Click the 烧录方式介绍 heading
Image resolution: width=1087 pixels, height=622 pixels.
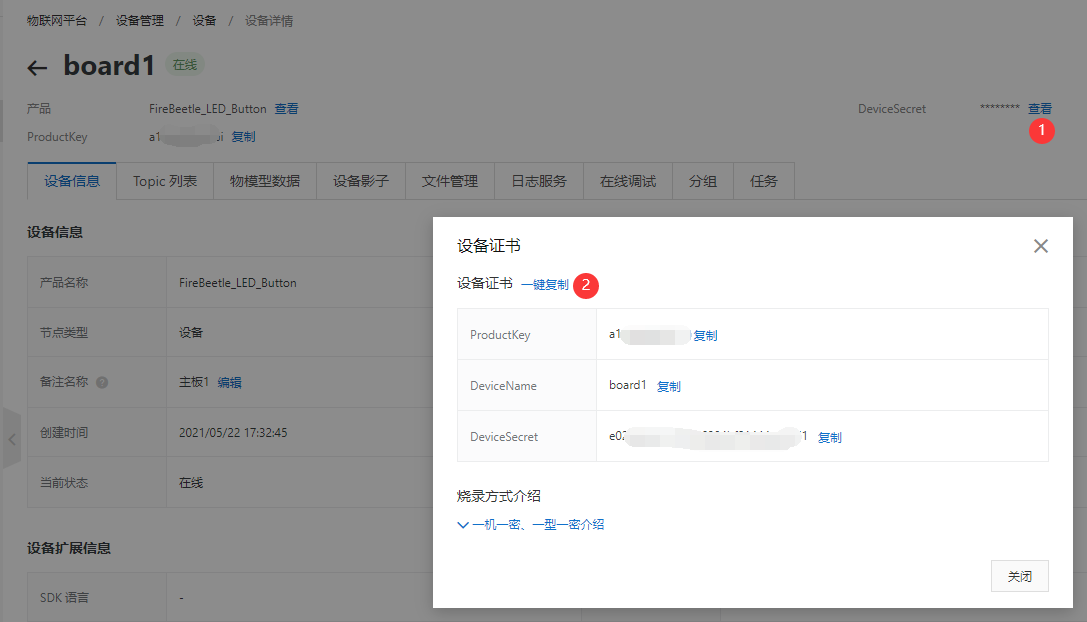click(x=498, y=496)
